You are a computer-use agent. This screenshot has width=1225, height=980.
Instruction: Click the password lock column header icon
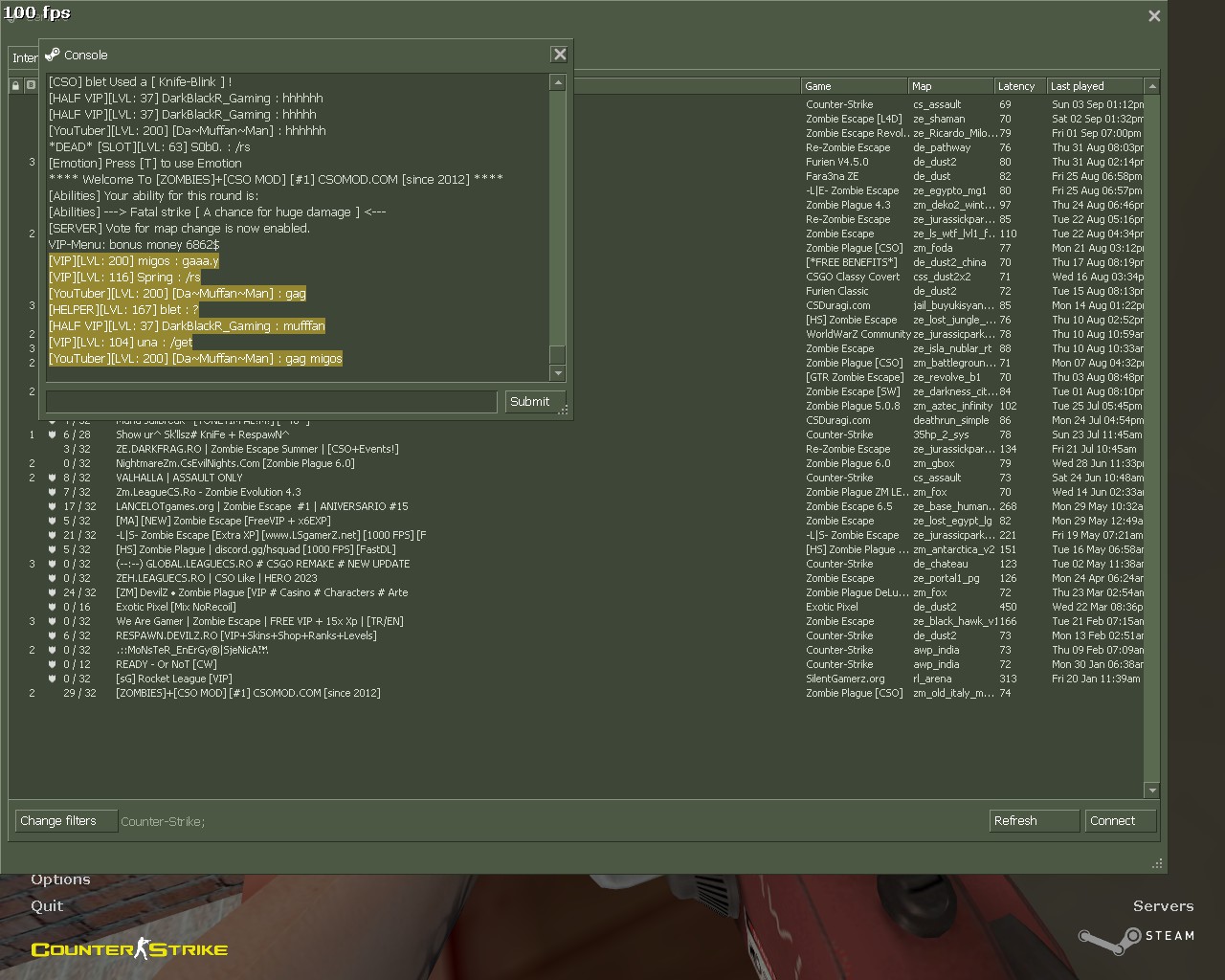(x=16, y=85)
